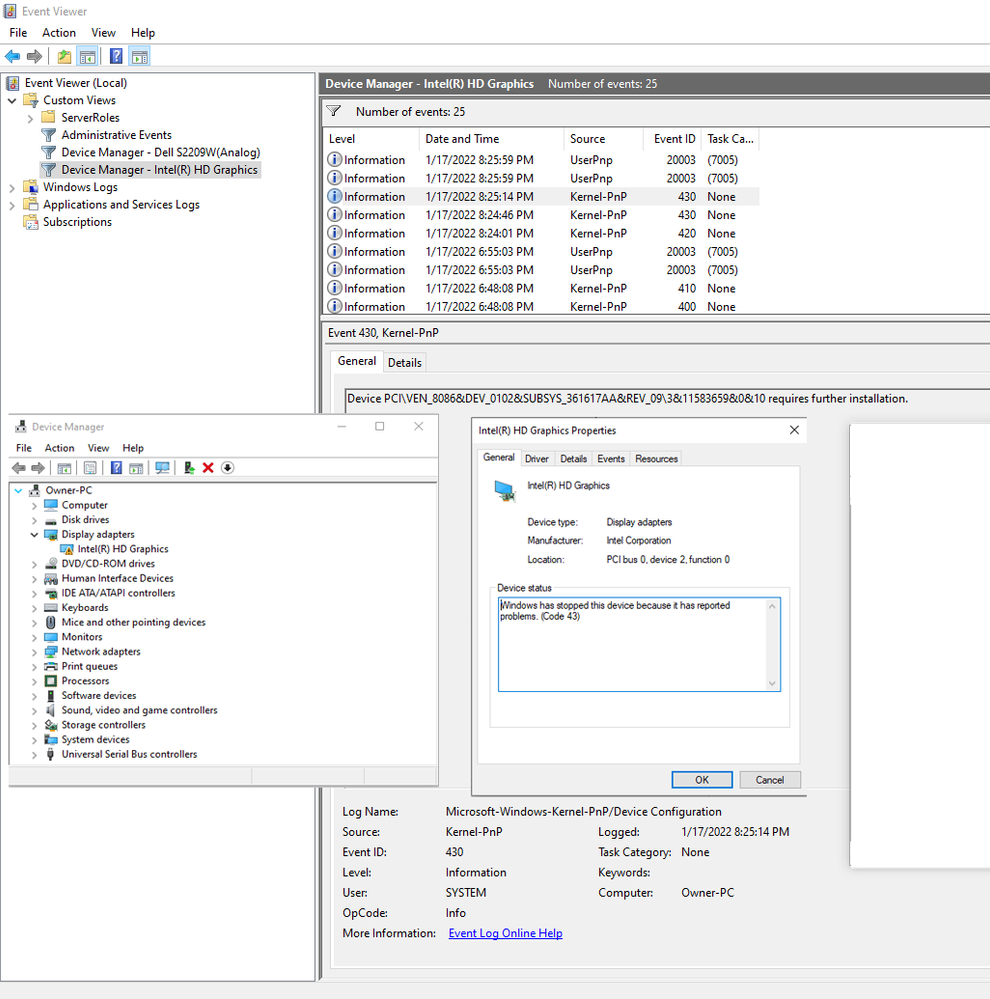
Task: Toggle Show/Hide Action Pane in Event Viewer
Action: pyautogui.click(x=140, y=57)
